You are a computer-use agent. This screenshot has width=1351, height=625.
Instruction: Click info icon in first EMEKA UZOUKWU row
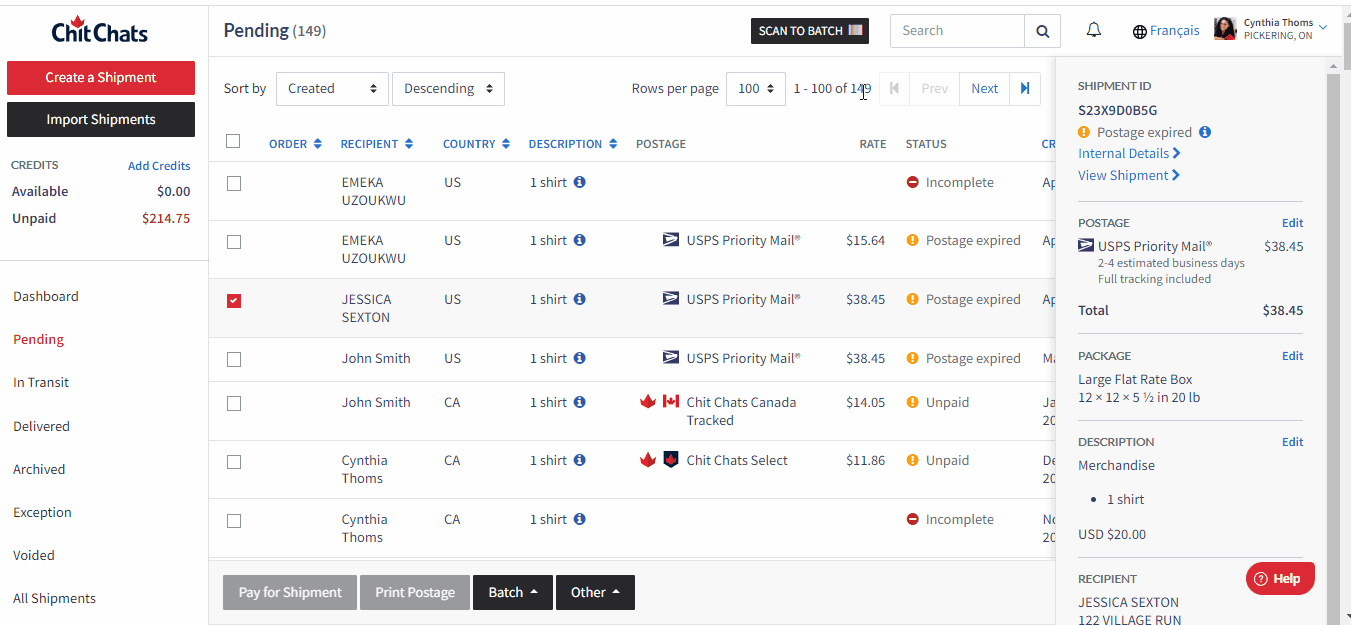[580, 182]
